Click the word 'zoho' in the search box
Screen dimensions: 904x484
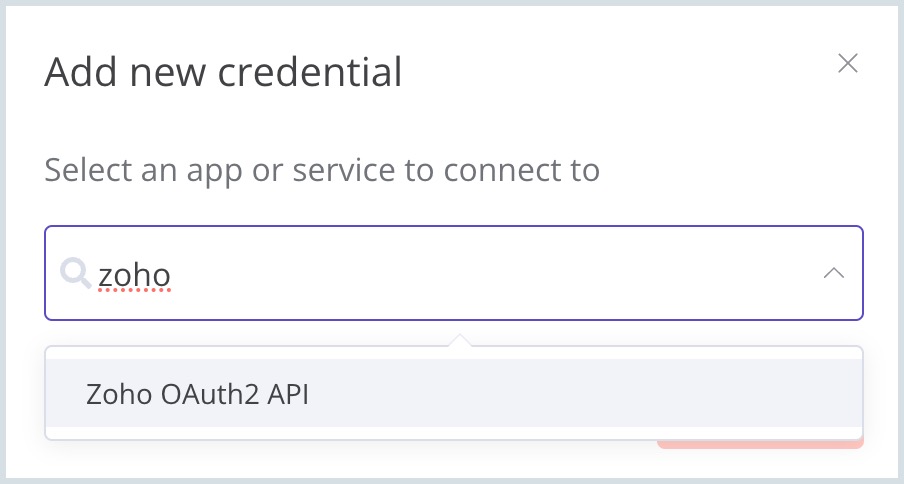pyautogui.click(x=134, y=273)
